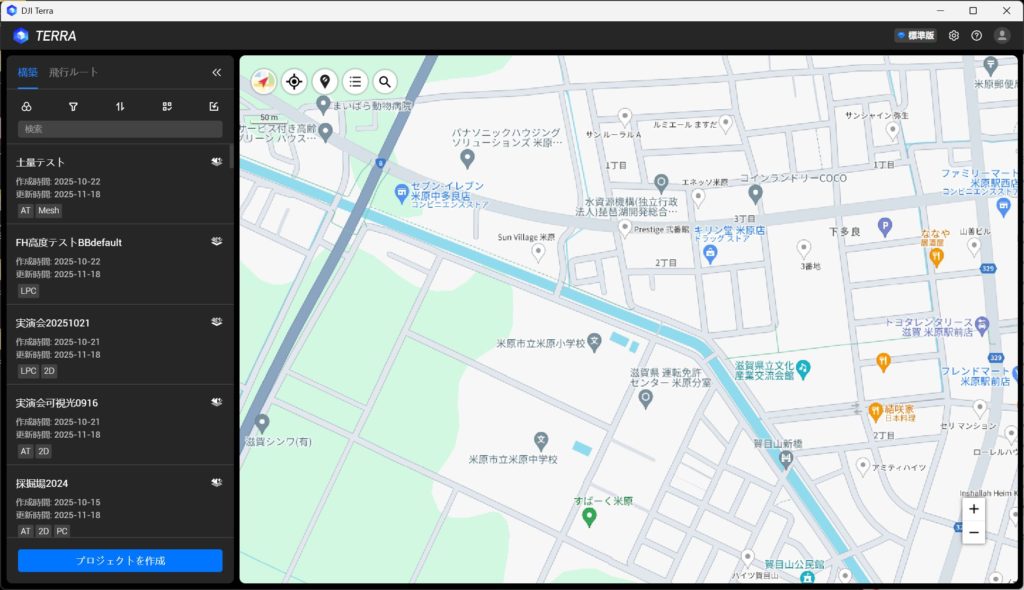The height and width of the screenshot is (590, 1024).
Task: Click the location pin icon in map toolbar
Action: pyautogui.click(x=324, y=82)
